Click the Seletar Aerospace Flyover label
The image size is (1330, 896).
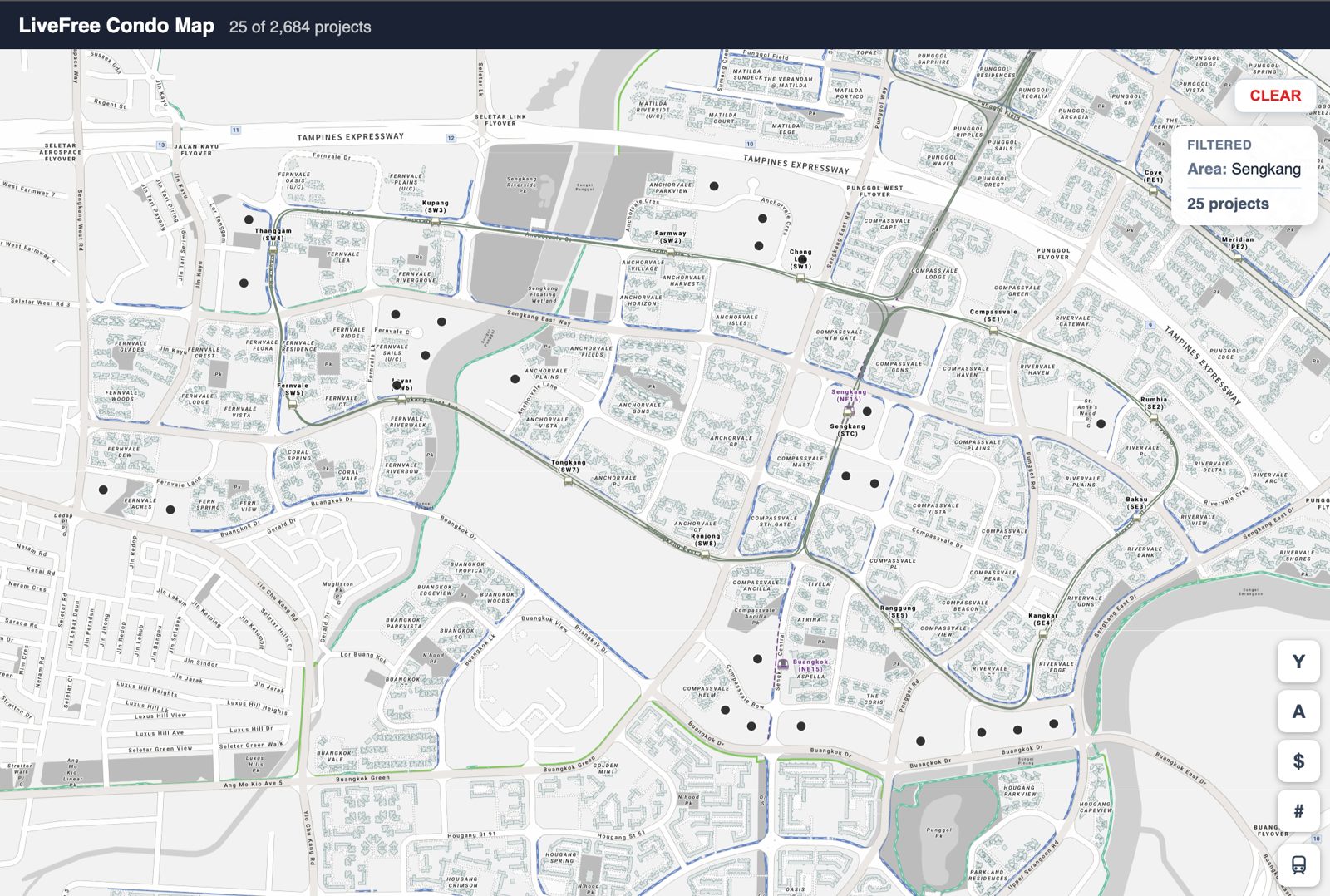[61, 151]
